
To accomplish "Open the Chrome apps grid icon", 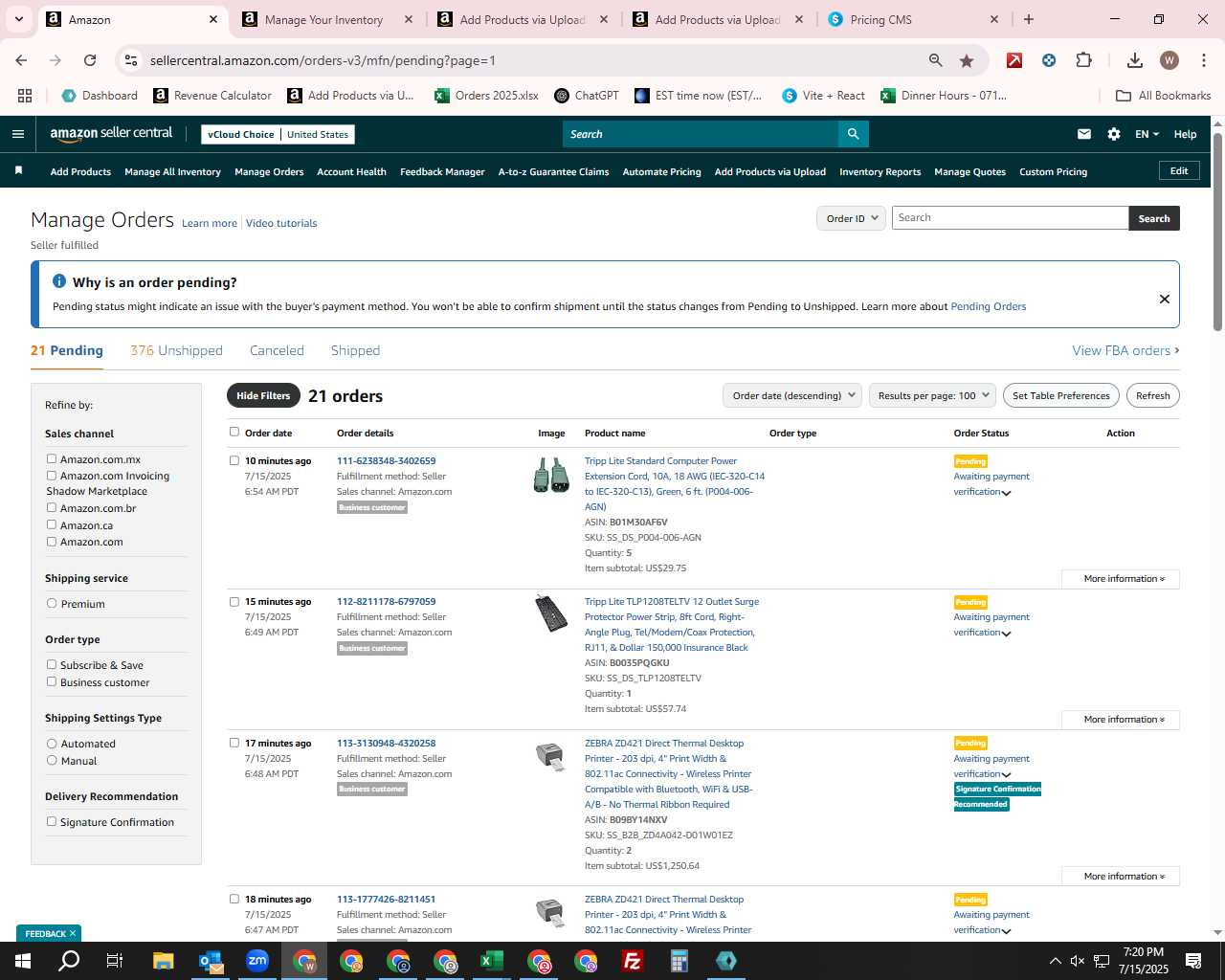I will [25, 96].
